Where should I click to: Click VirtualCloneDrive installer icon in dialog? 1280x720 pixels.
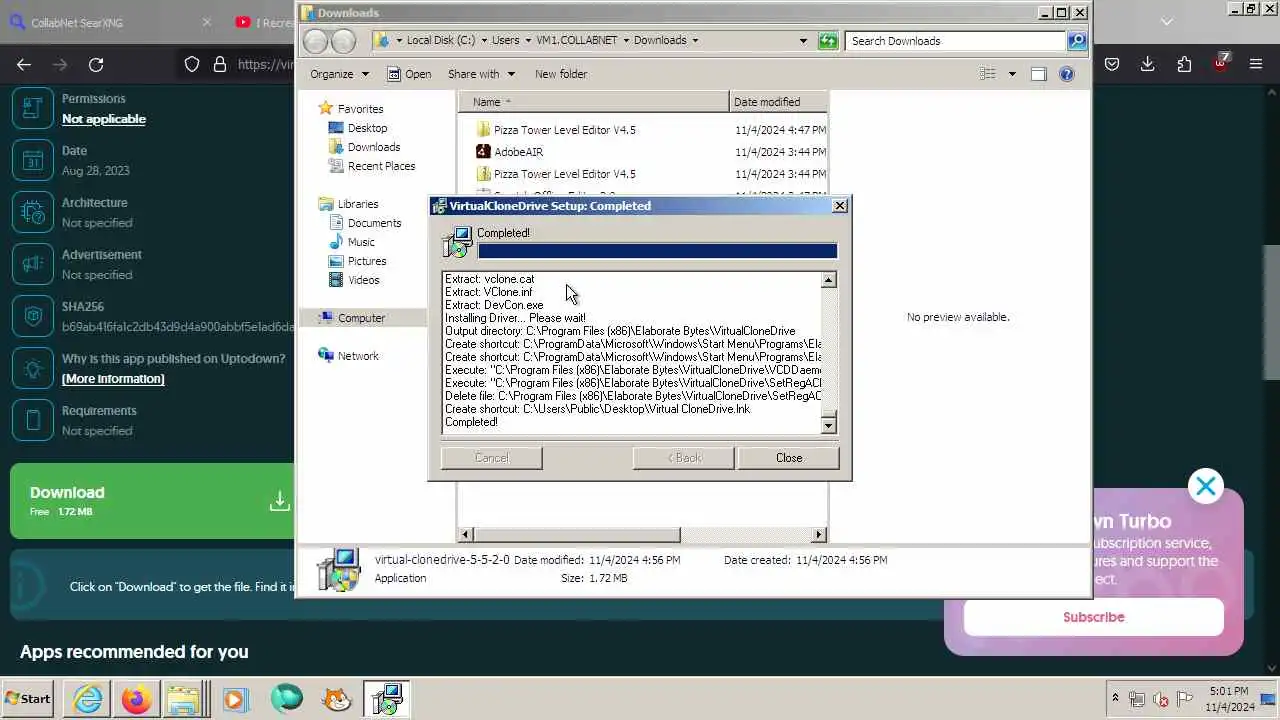[457, 242]
